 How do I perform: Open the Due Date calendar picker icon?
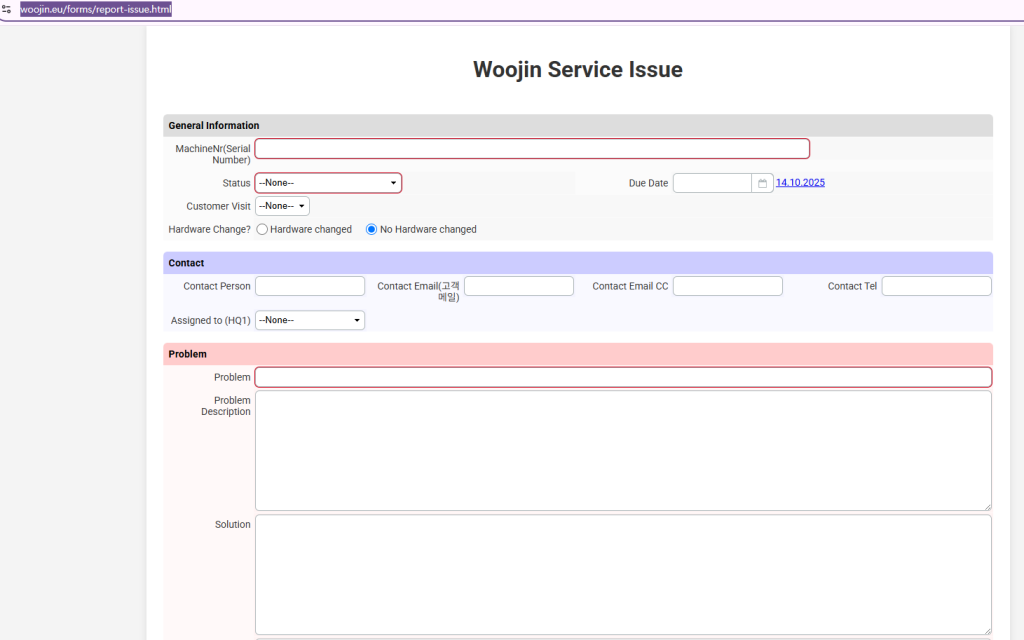(762, 183)
